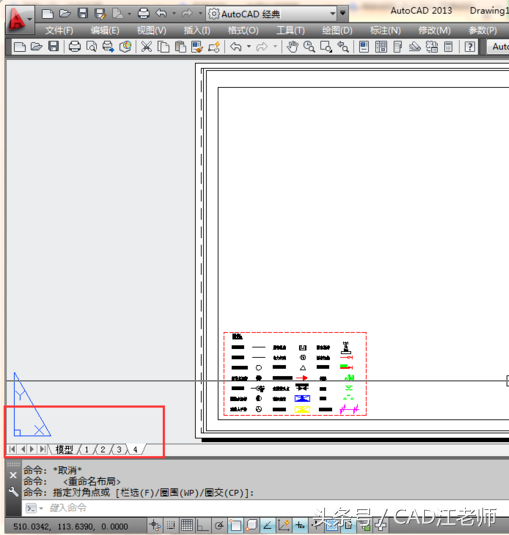Switch to layout tab 3
The height and width of the screenshot is (535, 509).
(x=119, y=449)
